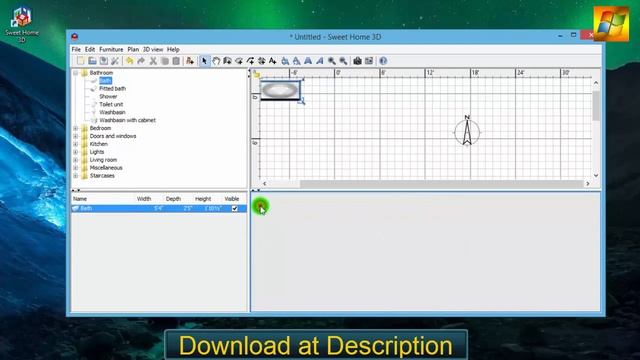Sort furniture list by Depth column
The width and height of the screenshot is (640, 360).
point(173,199)
